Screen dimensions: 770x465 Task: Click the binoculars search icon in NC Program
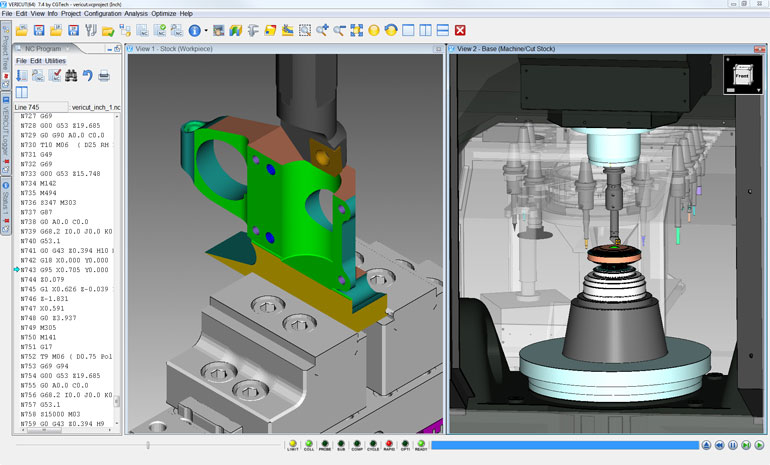tap(71, 75)
